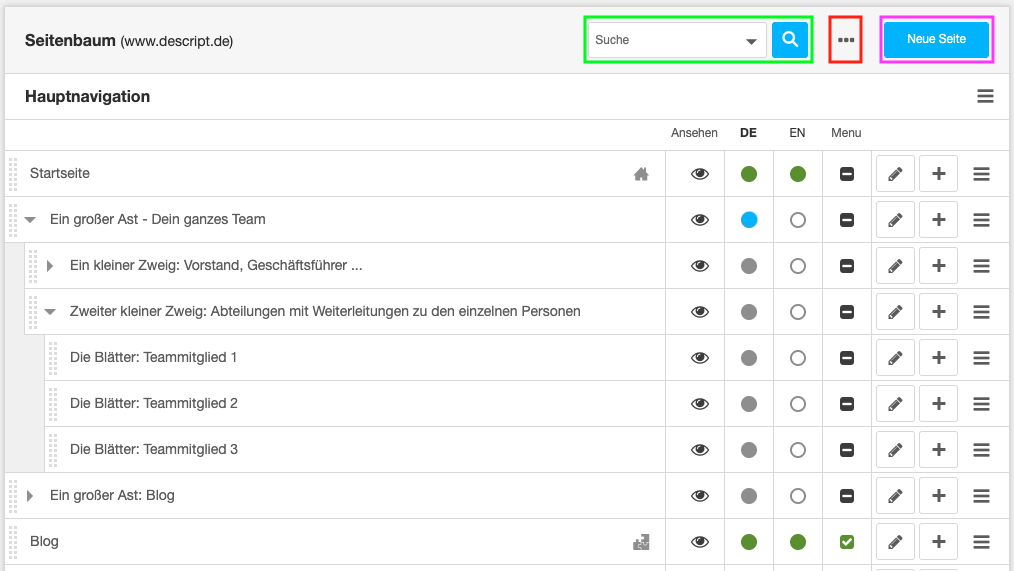Edit the Blog page with pencil icon
This screenshot has height=571, width=1014.
[895, 542]
